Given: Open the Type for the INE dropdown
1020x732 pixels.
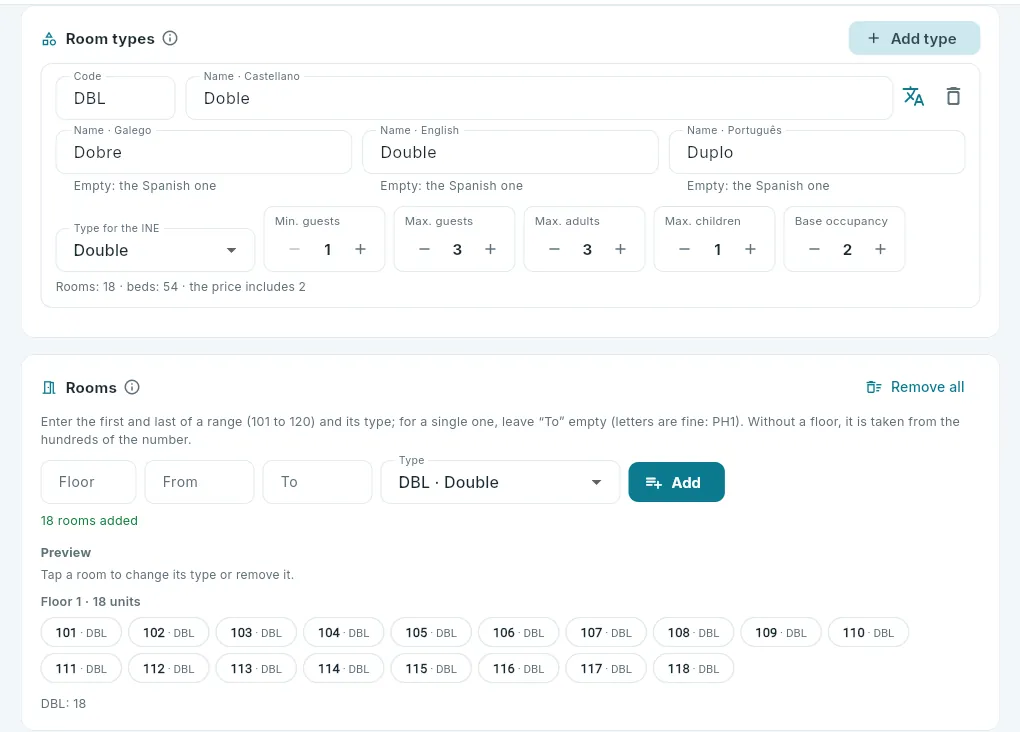Looking at the screenshot, I should pos(155,250).
